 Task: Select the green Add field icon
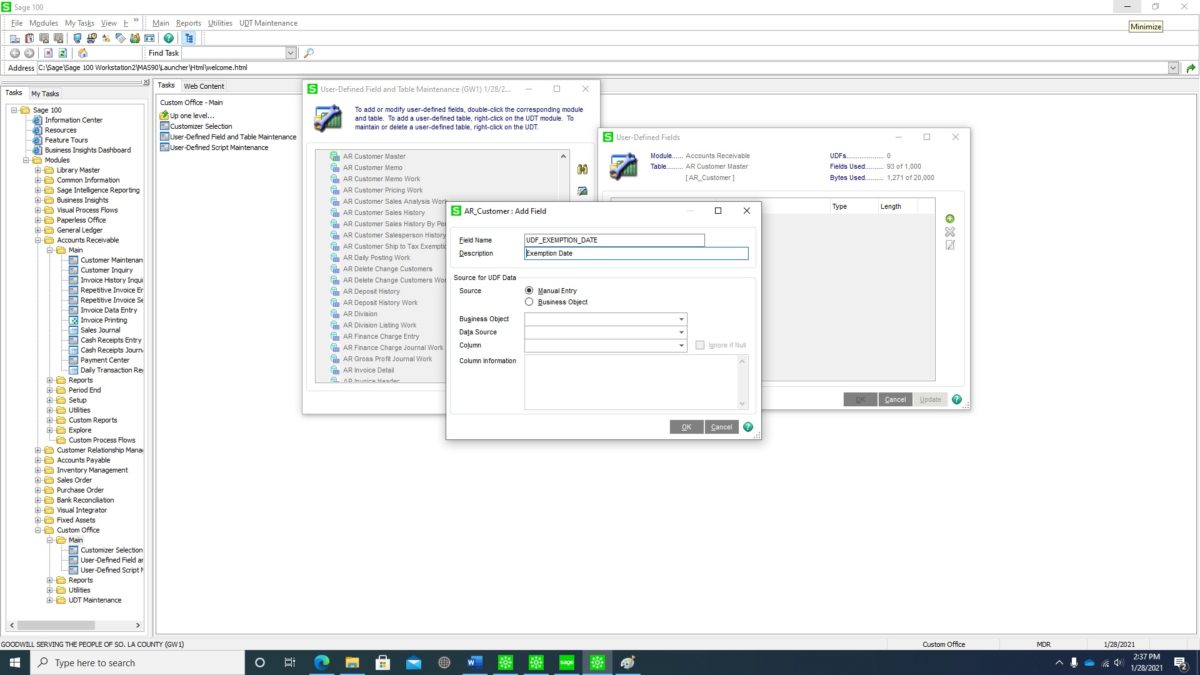coord(949,218)
